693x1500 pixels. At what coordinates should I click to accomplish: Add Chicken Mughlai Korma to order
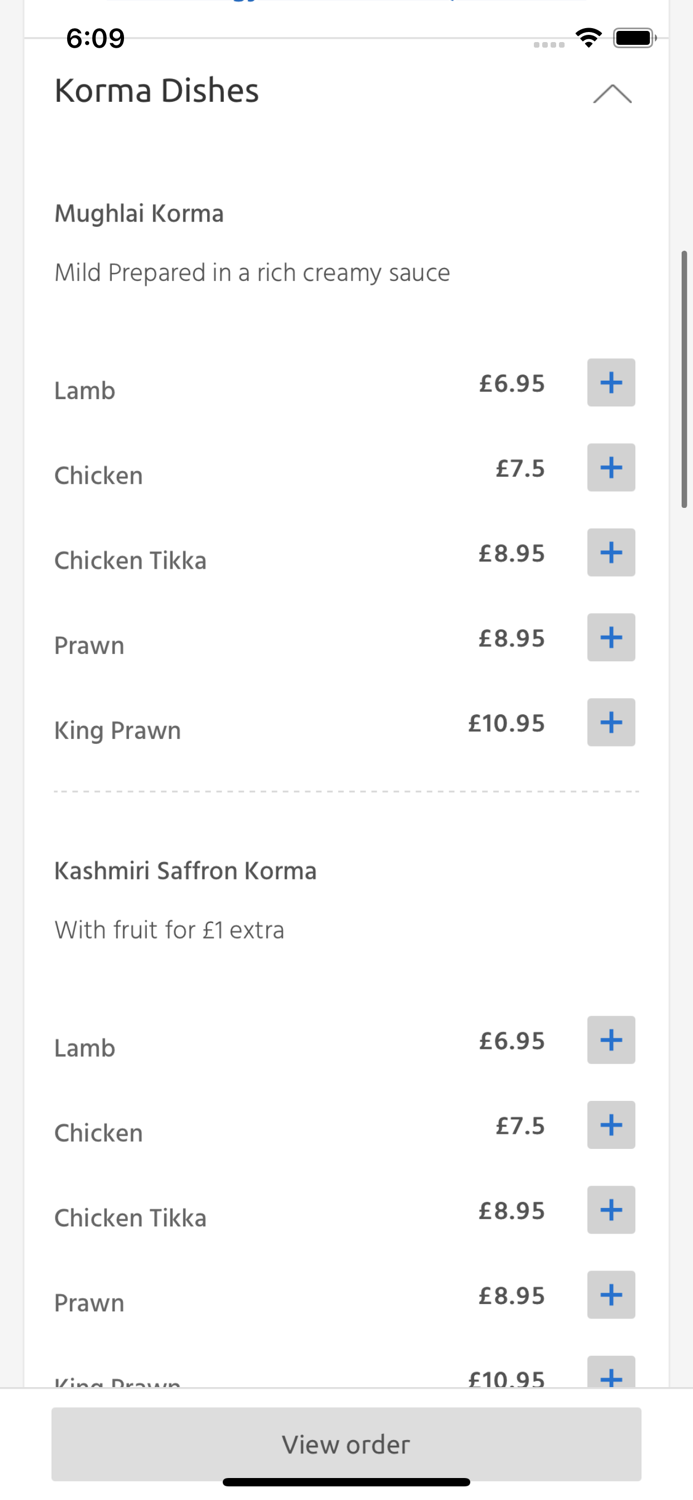click(611, 467)
